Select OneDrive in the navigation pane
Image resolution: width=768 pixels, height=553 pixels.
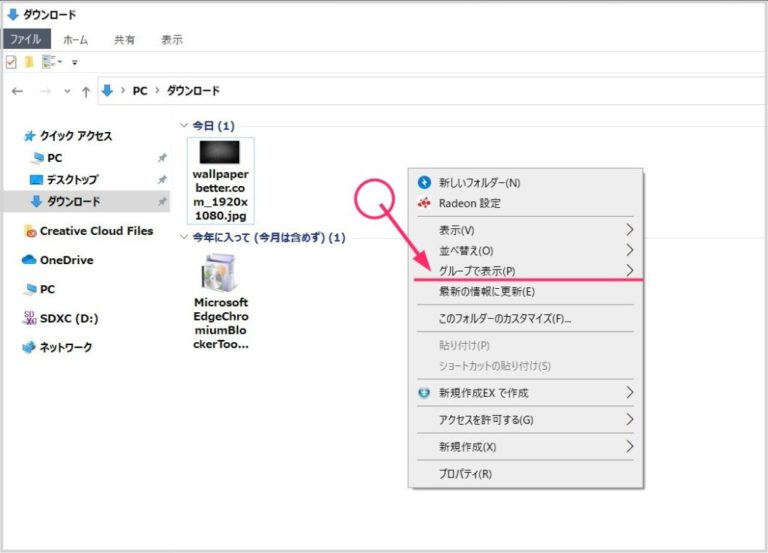66,260
